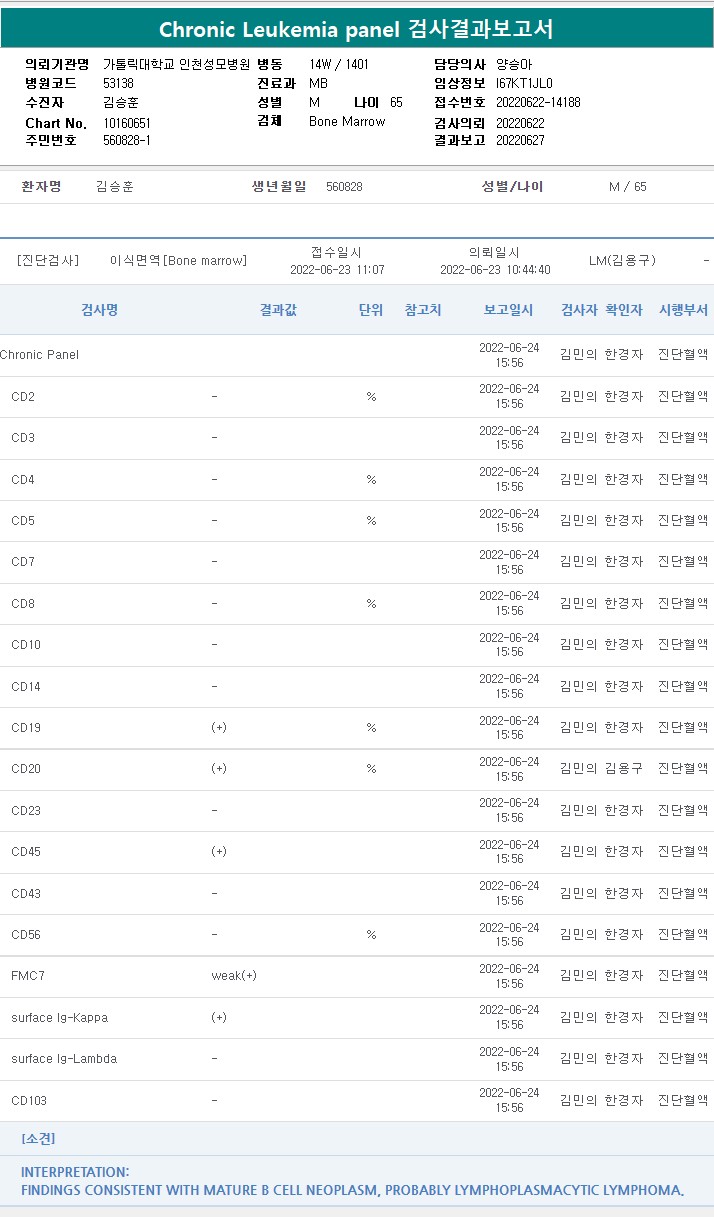Click the CD103 test name
The height and width of the screenshot is (1217, 714).
click(29, 1101)
